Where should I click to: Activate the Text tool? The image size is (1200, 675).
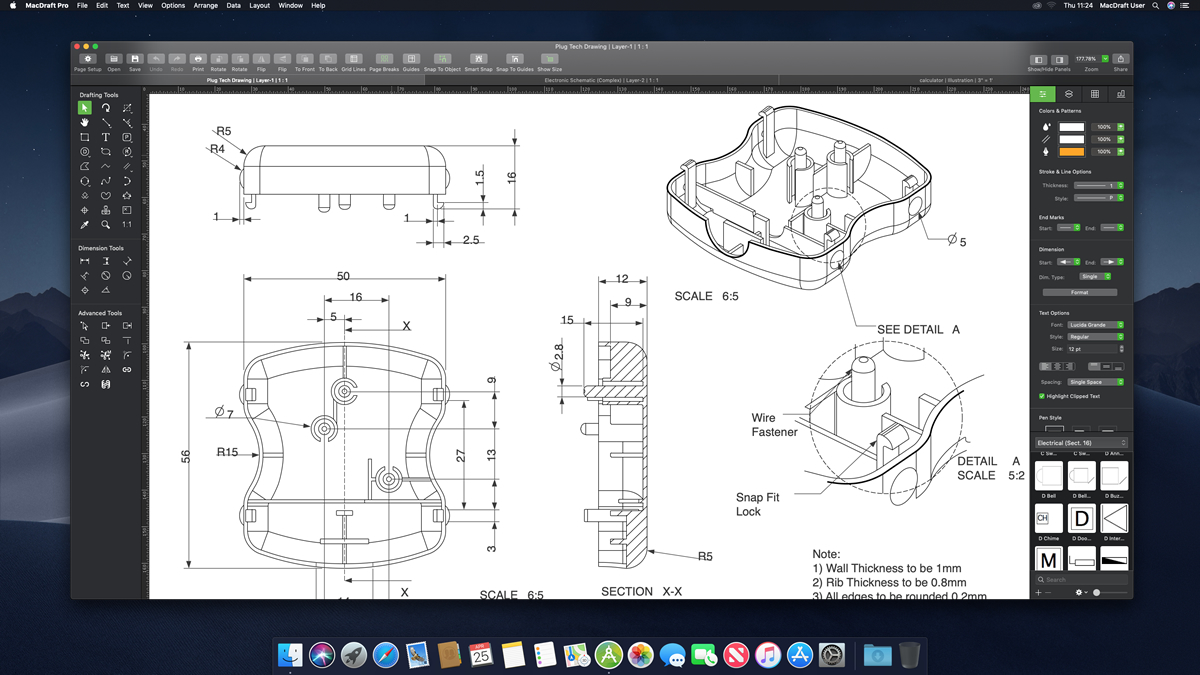tap(106, 137)
